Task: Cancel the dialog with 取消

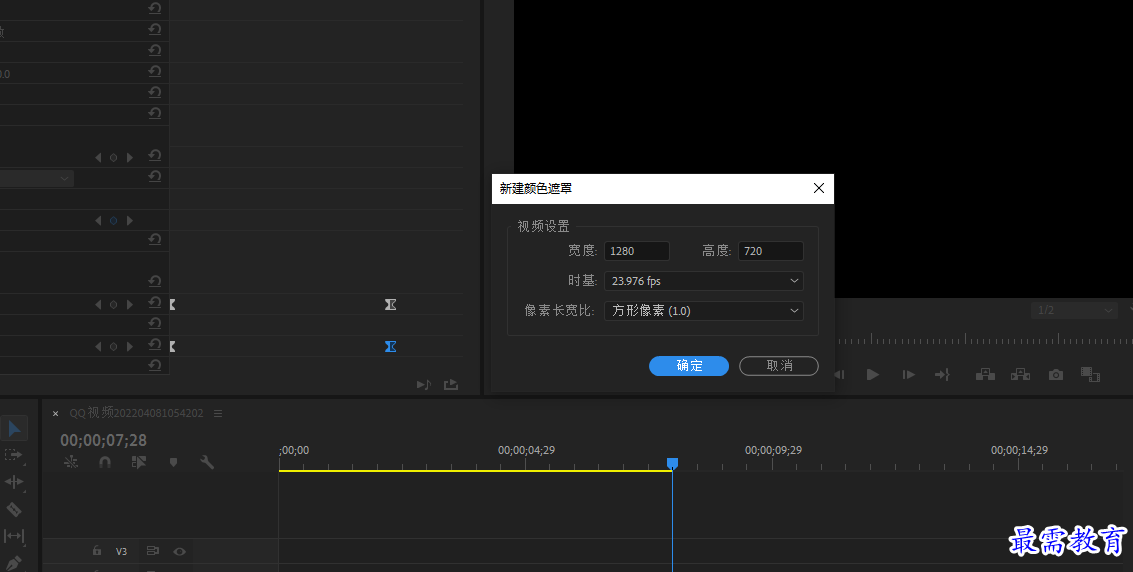Action: [x=779, y=365]
